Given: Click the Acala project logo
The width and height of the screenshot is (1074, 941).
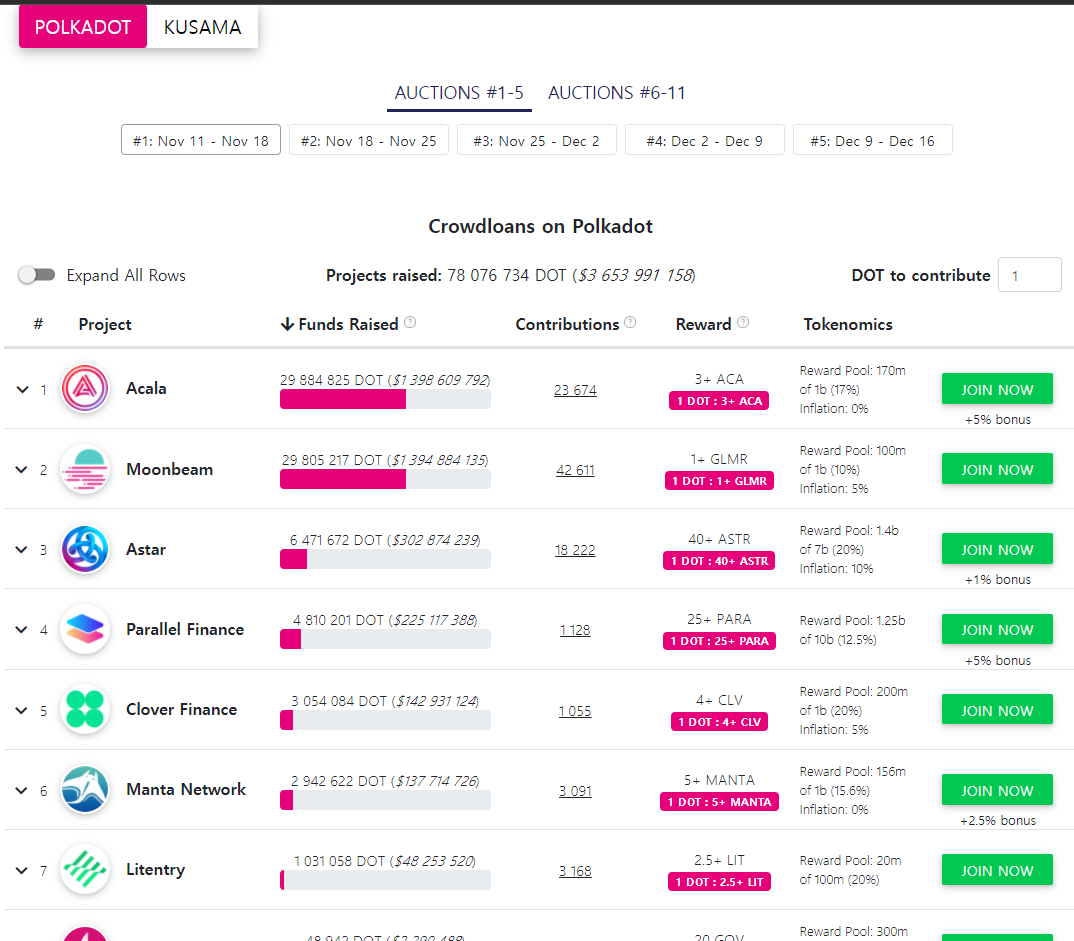Looking at the screenshot, I should pyautogui.click(x=85, y=388).
